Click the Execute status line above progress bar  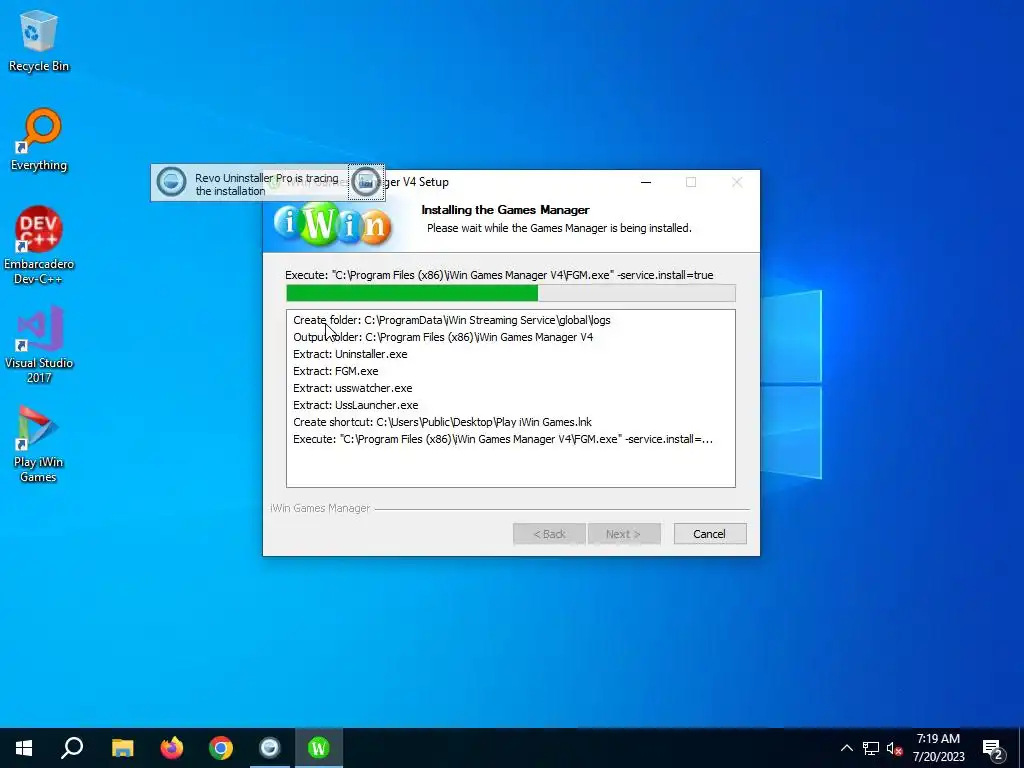point(499,275)
